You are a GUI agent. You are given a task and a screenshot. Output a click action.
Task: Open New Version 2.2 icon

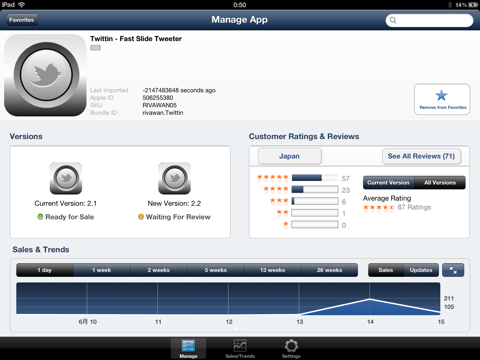pyautogui.click(x=174, y=178)
